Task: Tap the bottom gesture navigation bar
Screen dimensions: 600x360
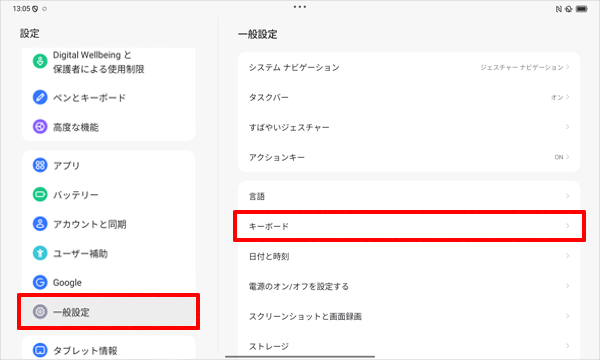Action: [x=300, y=357]
